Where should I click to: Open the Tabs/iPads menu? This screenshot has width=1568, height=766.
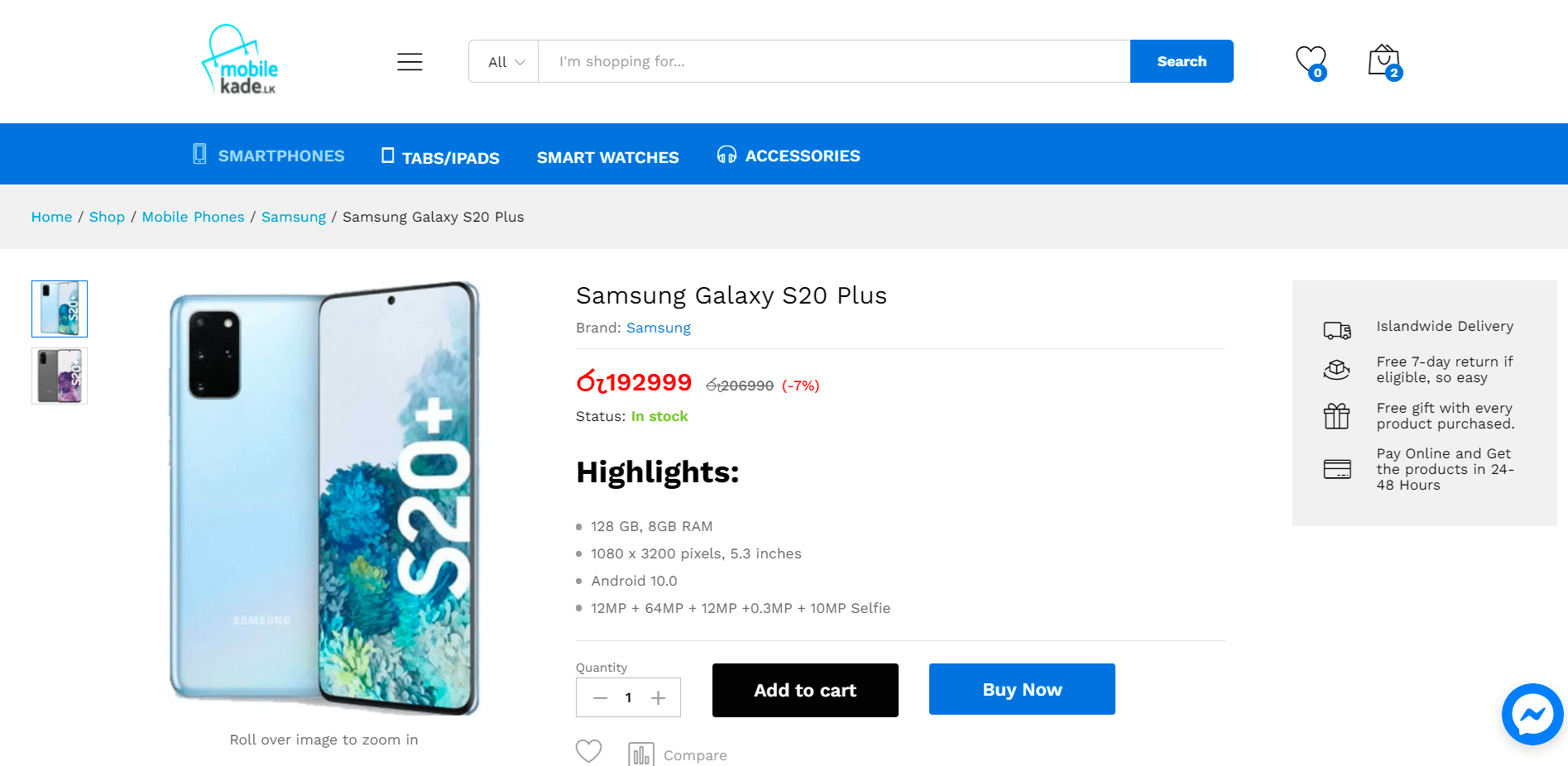pos(440,157)
